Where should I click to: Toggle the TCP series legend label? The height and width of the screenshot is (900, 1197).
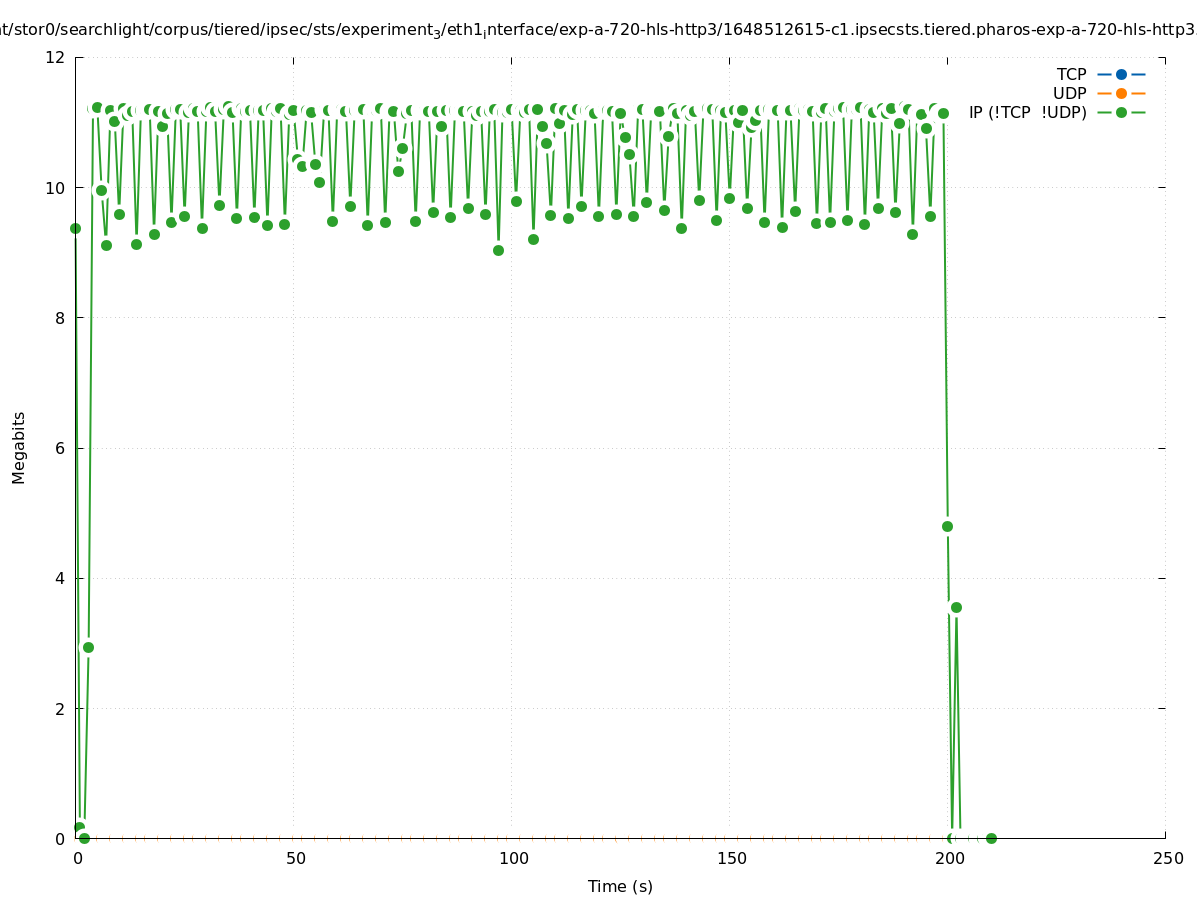1071,74
